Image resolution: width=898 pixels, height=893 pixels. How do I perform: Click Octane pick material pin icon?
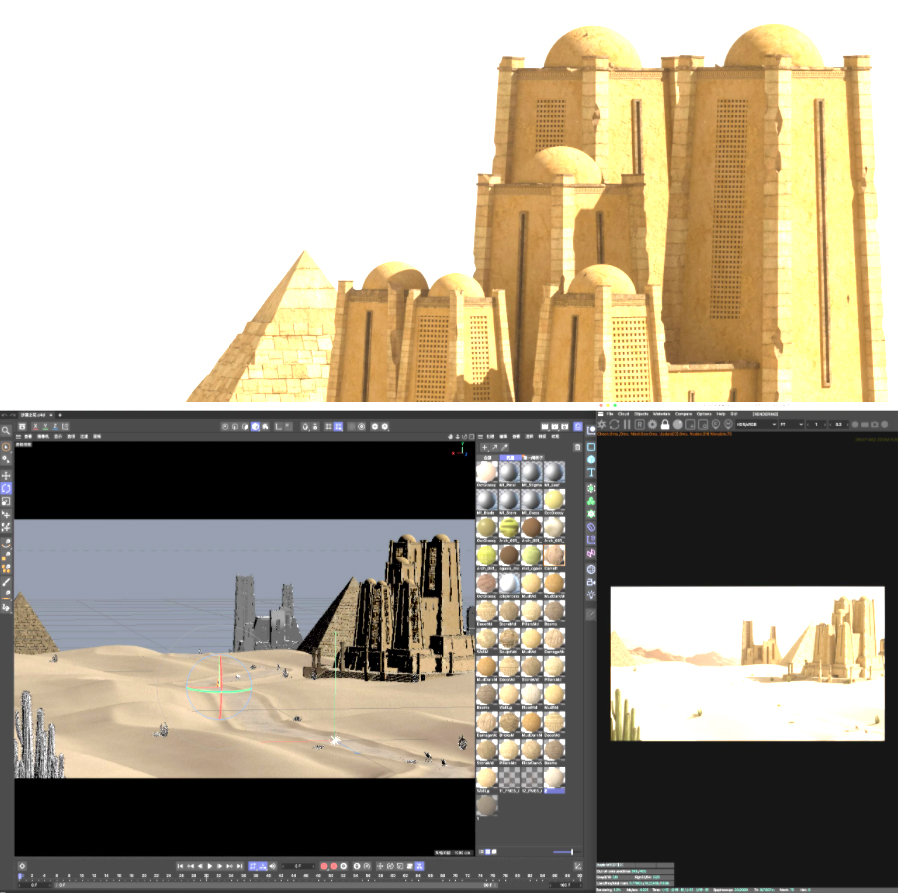coord(728,424)
